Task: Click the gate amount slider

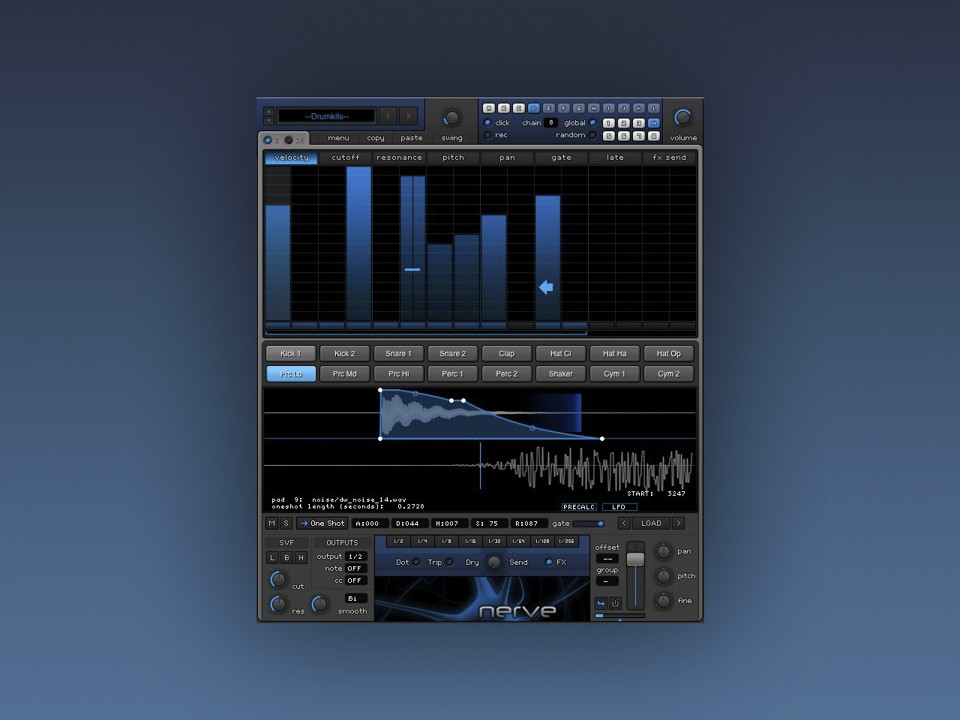Action: pos(589,522)
